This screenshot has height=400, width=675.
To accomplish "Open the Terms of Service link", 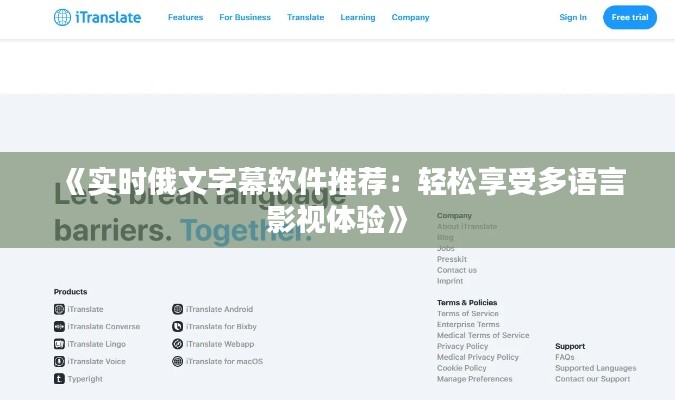I will pyautogui.click(x=468, y=313).
